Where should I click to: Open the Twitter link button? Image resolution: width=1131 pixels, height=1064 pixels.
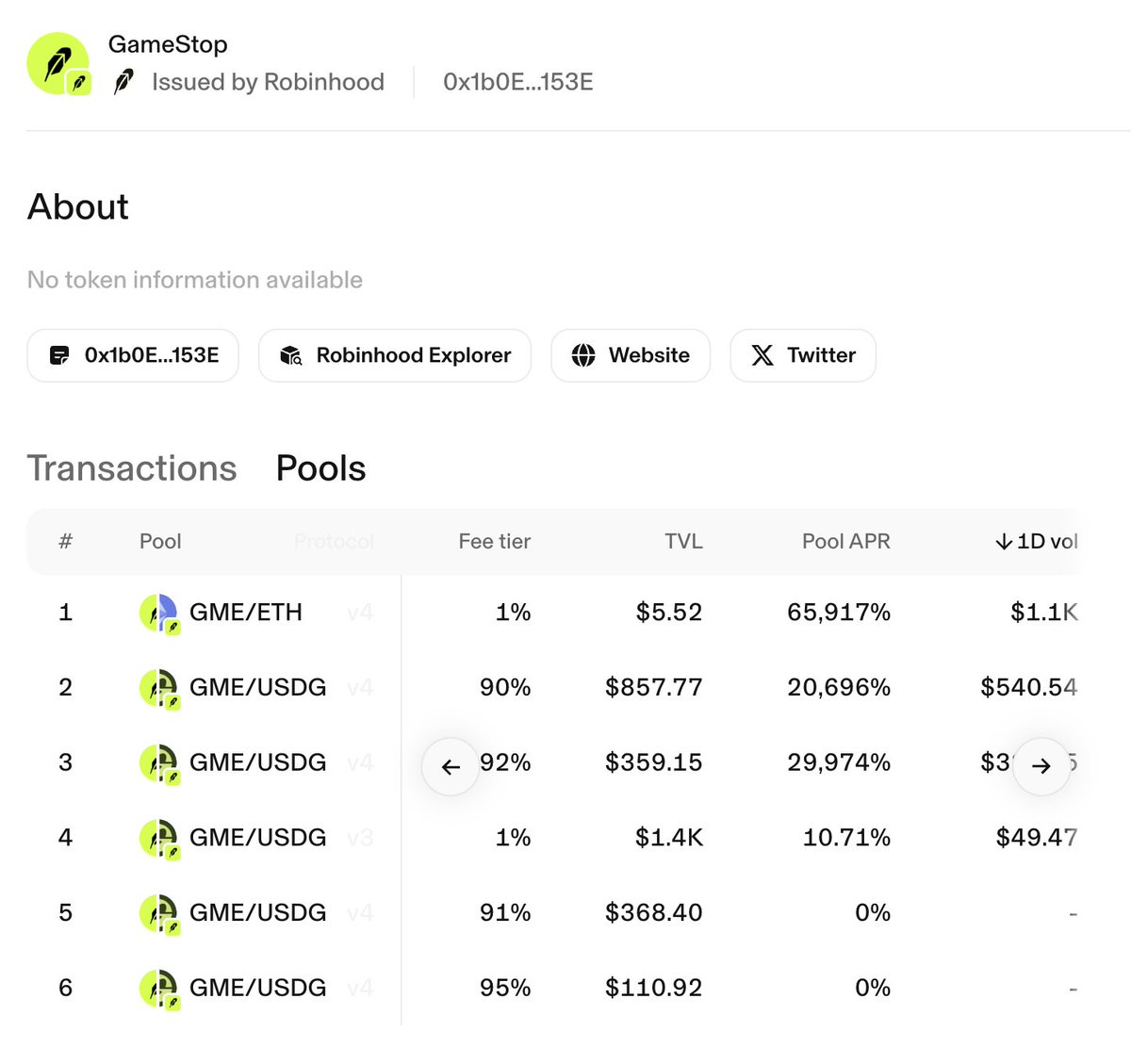point(803,355)
